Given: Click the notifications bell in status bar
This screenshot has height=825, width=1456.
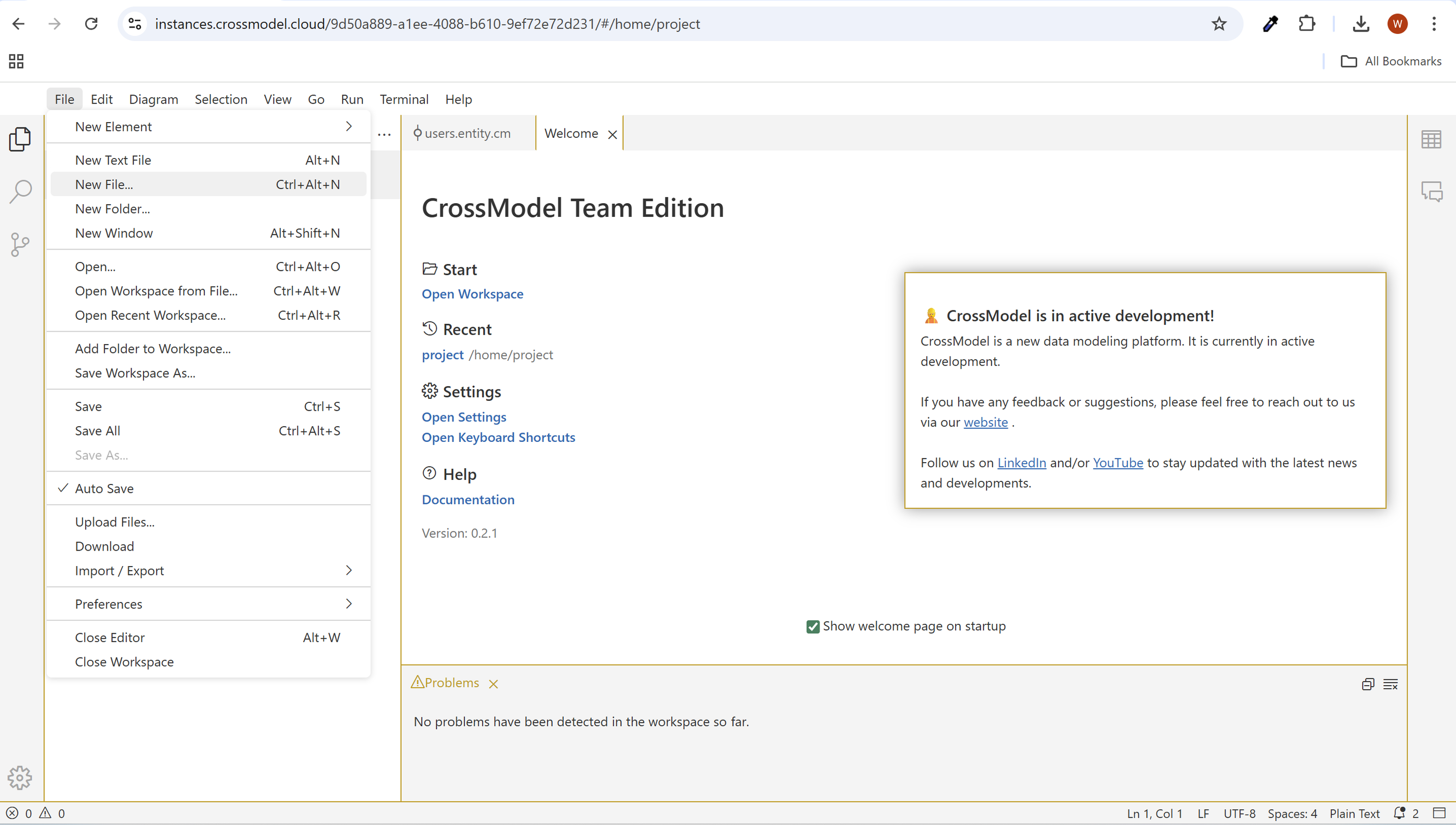Looking at the screenshot, I should pos(1399,813).
